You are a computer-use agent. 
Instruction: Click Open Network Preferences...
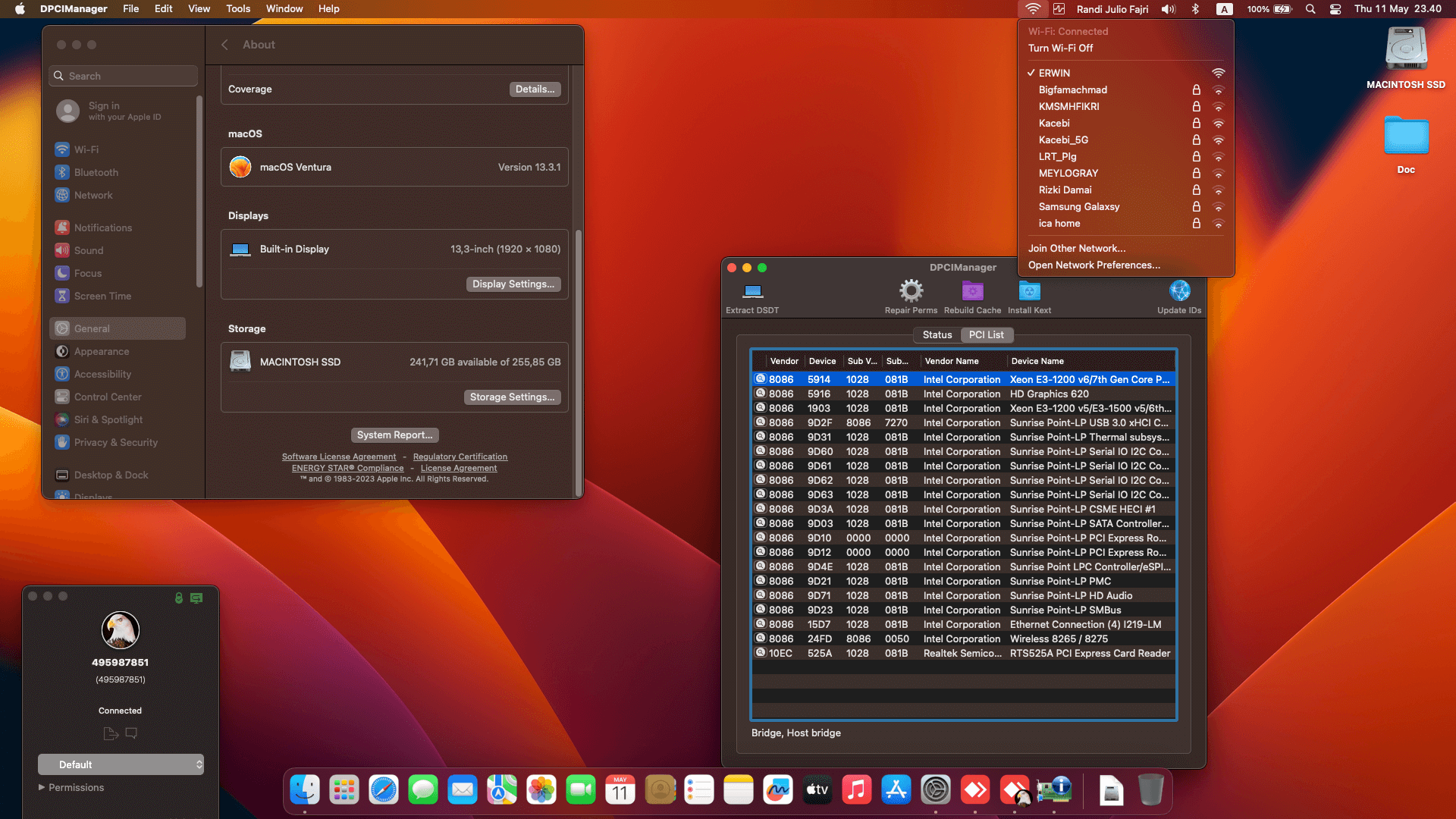(x=1094, y=265)
